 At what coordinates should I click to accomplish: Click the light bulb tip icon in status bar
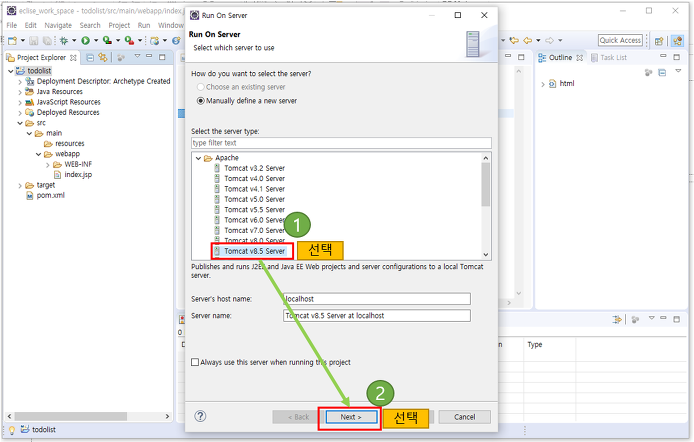coord(12,430)
